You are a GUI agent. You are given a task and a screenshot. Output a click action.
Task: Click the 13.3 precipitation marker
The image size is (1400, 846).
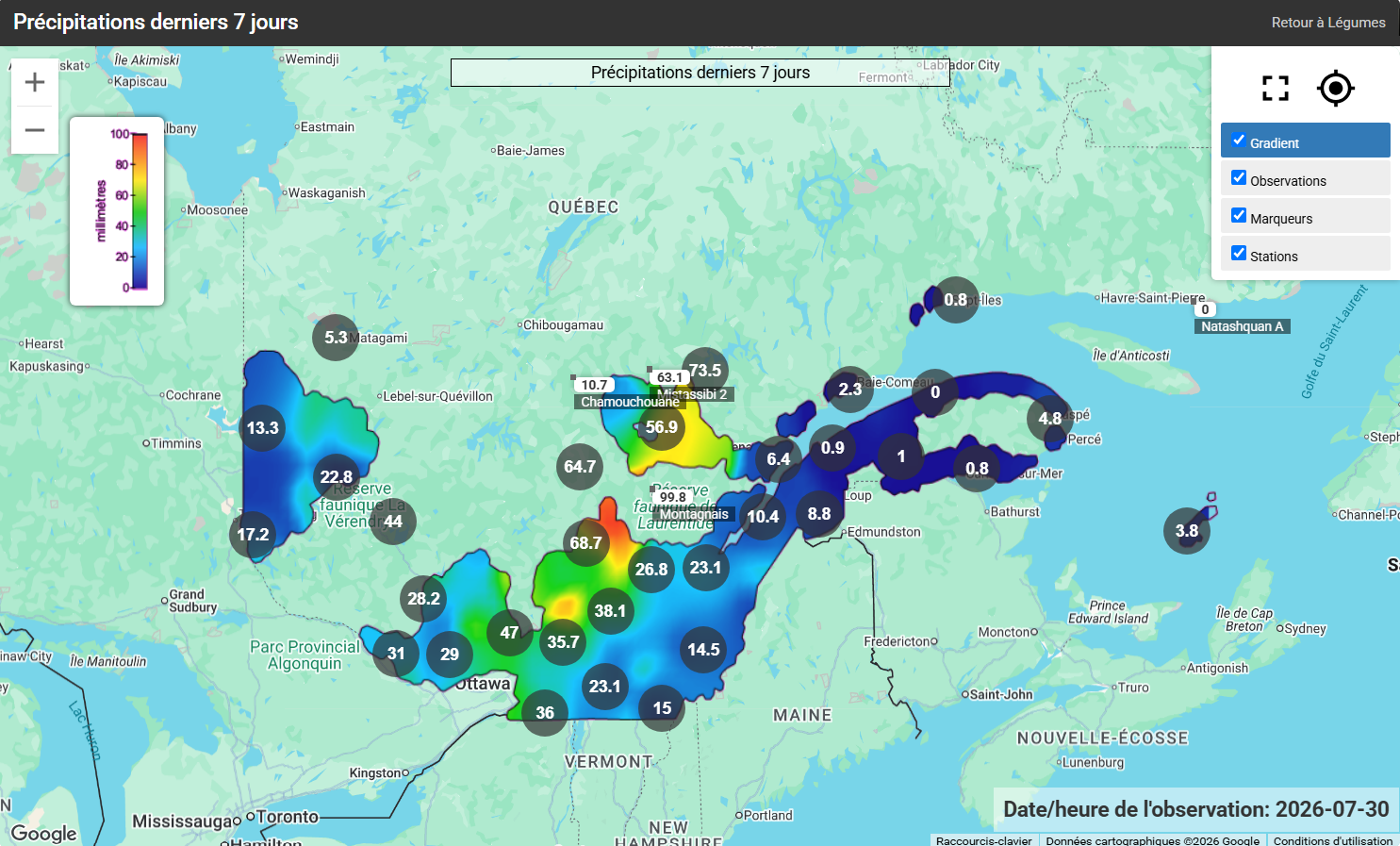pos(263,428)
